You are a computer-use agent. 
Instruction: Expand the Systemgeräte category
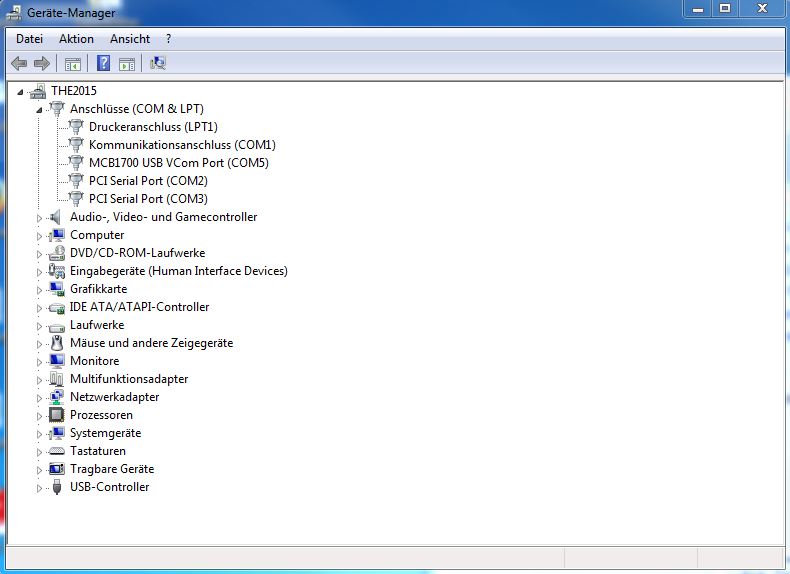[39, 434]
